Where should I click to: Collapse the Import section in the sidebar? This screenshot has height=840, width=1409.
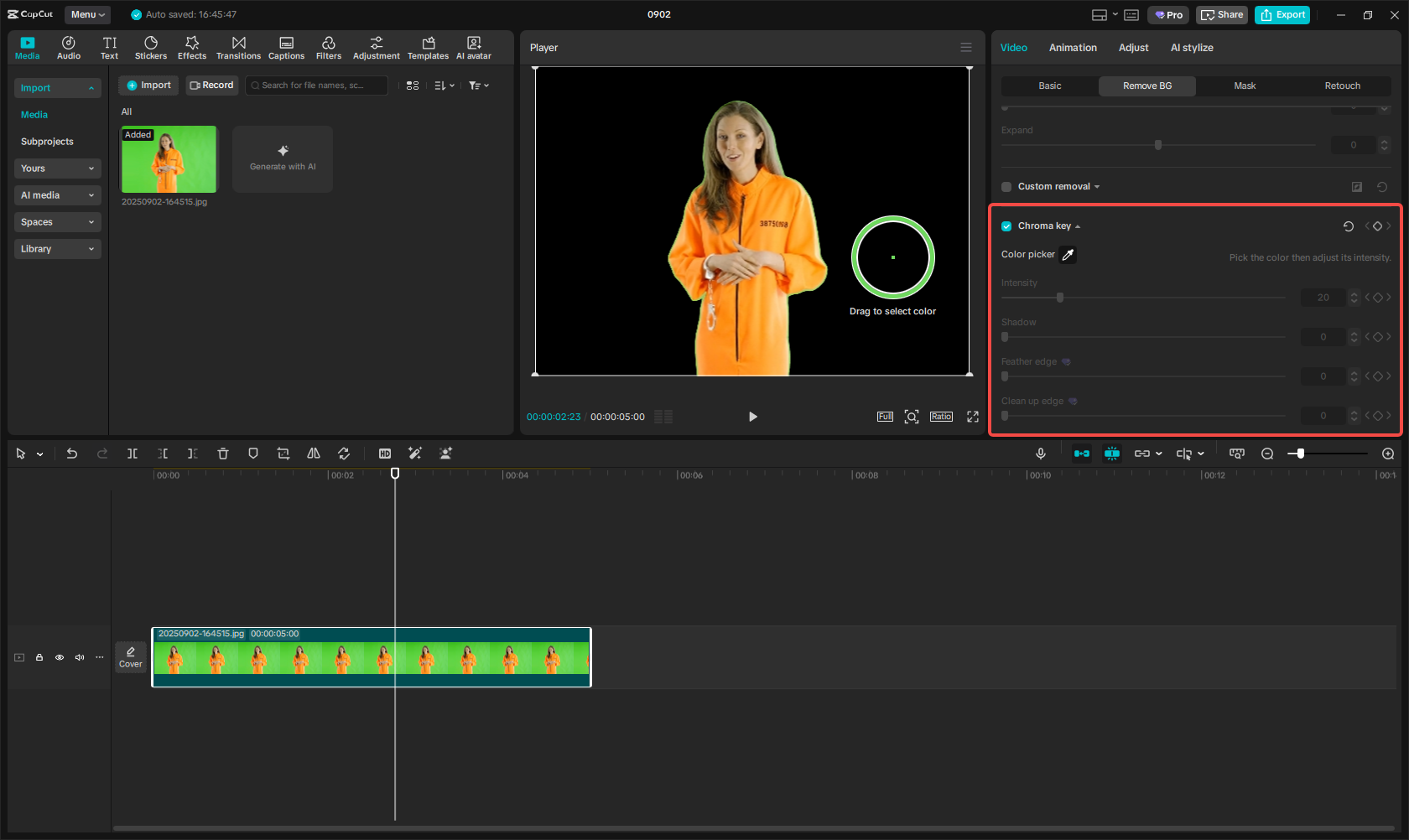pyautogui.click(x=91, y=88)
